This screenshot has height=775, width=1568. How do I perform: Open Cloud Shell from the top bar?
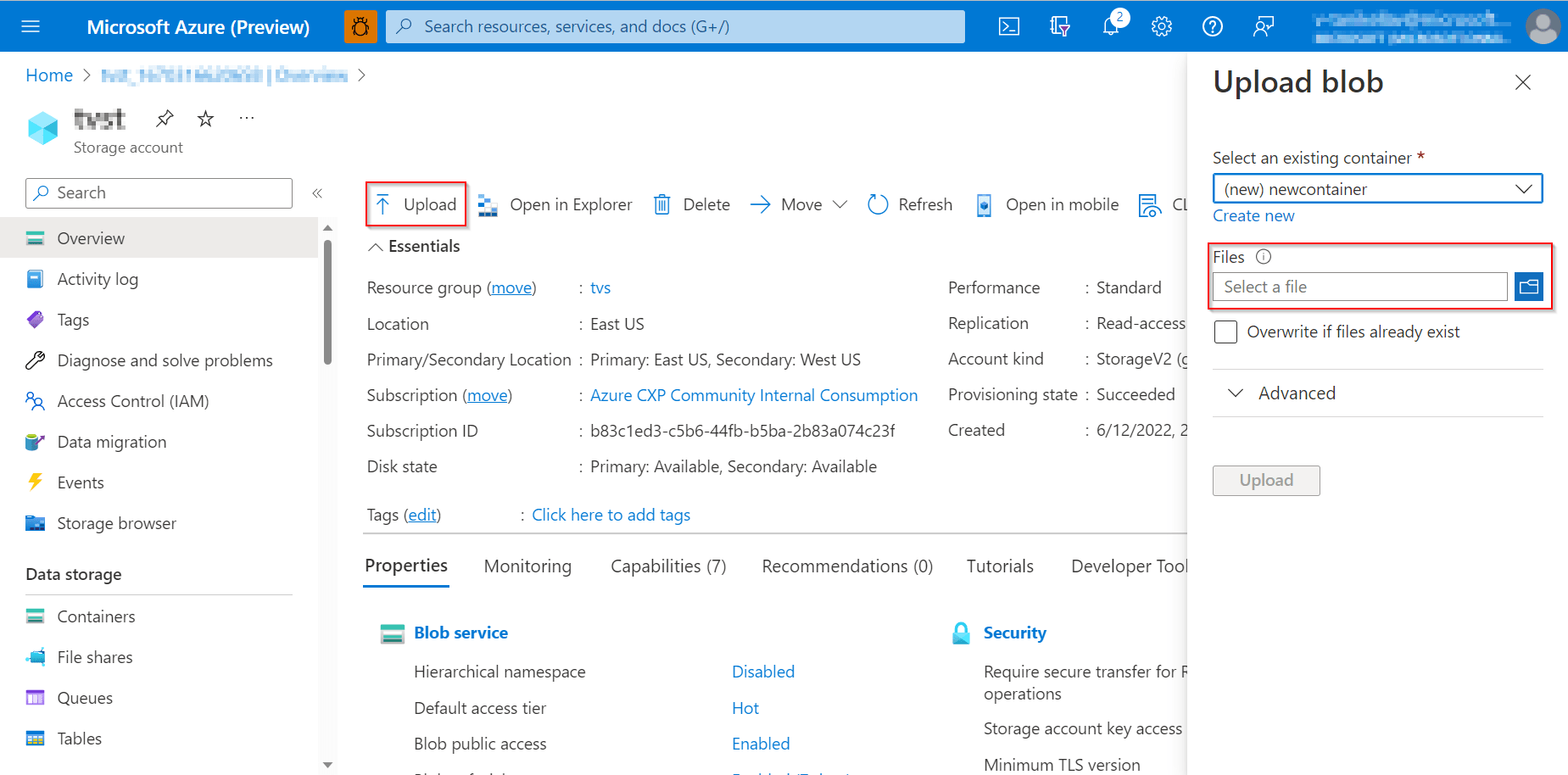click(1008, 26)
